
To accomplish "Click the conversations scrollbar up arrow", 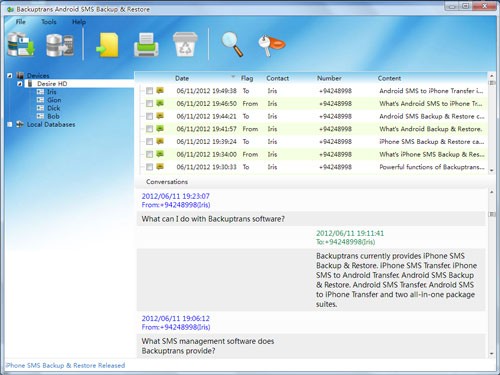I will 492,192.
